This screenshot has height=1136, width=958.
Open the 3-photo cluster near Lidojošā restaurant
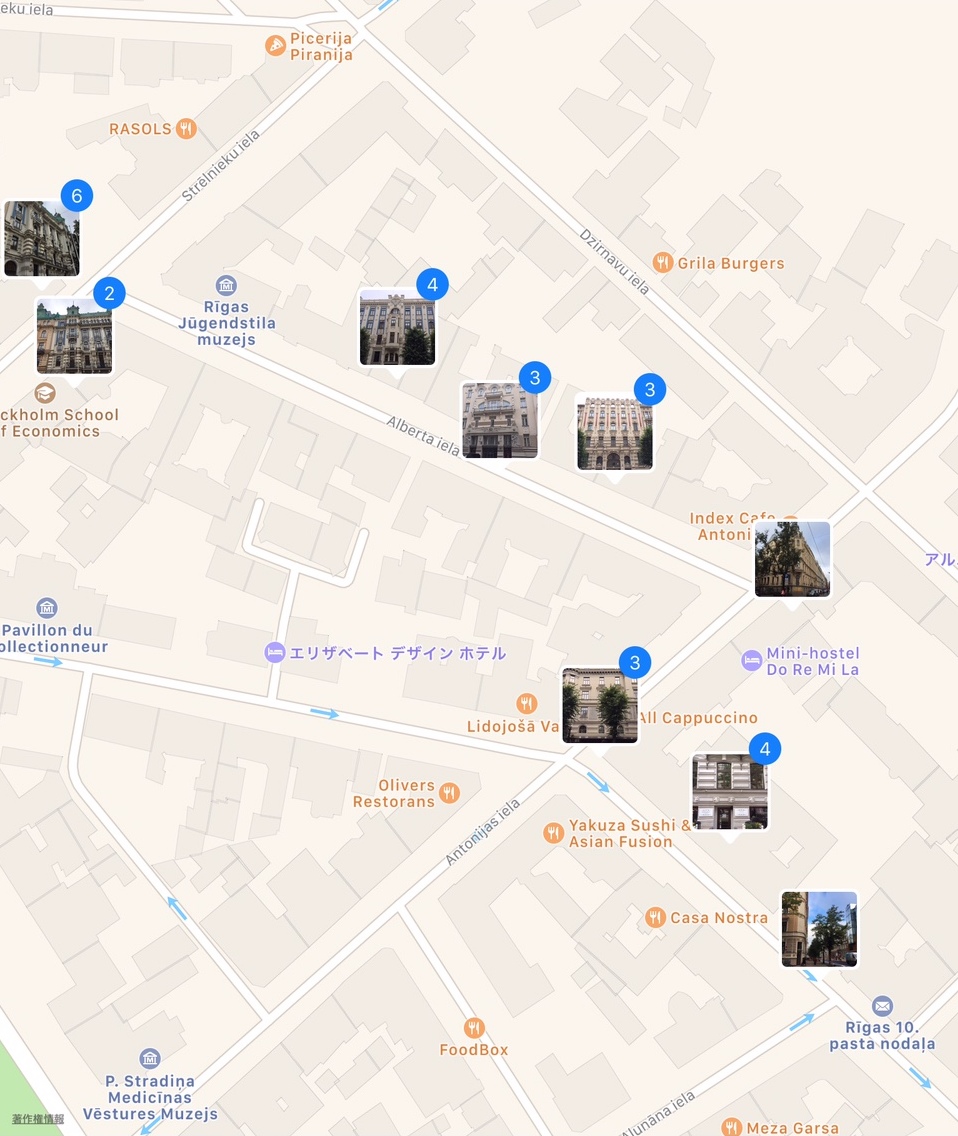599,705
